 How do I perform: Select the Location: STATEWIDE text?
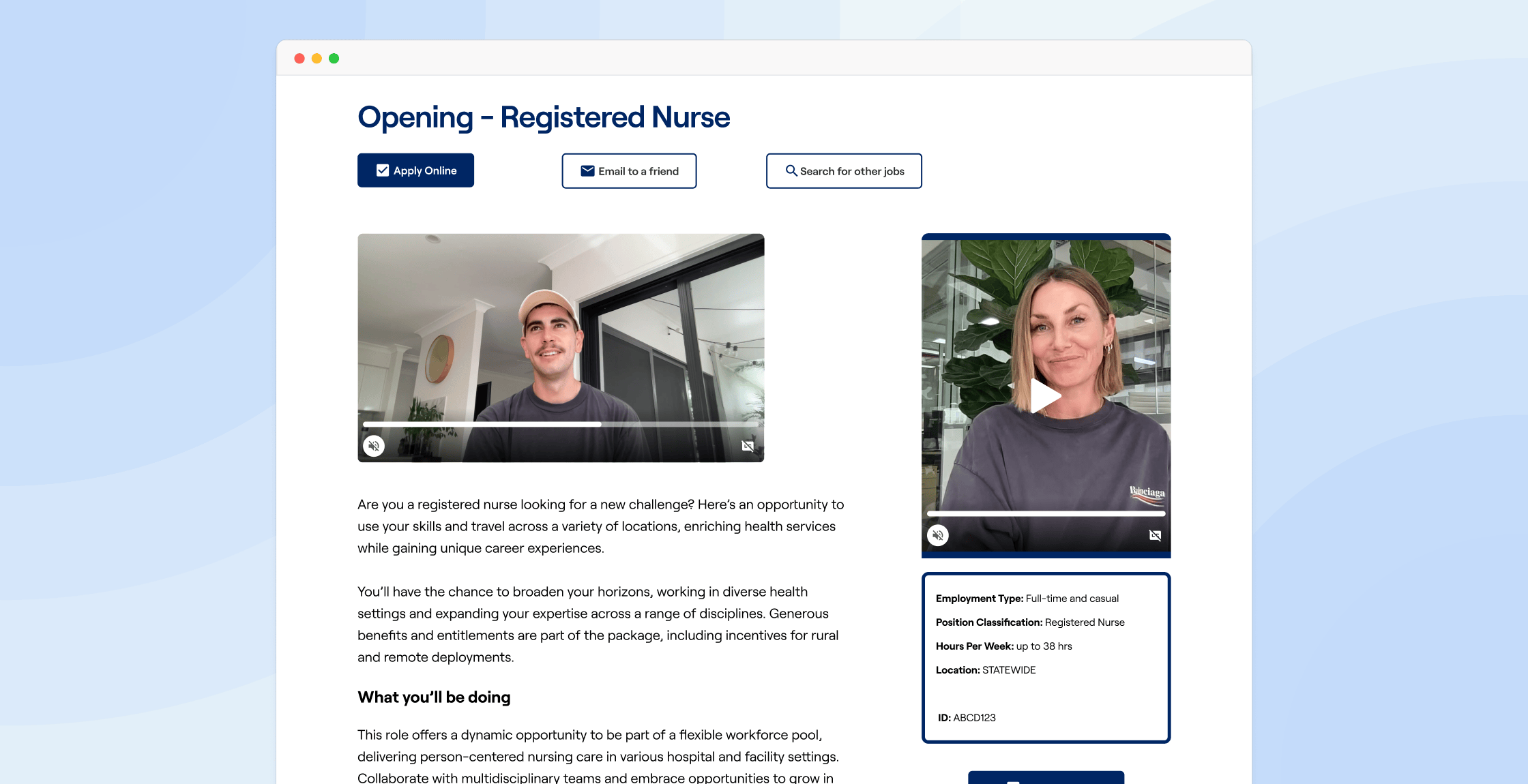pyautogui.click(x=986, y=670)
